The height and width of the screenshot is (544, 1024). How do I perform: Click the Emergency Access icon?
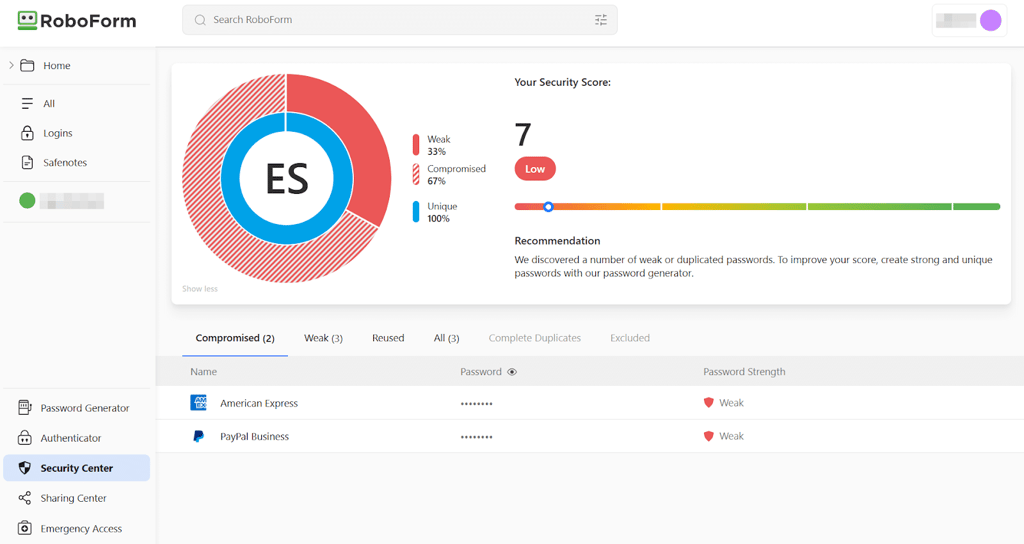[x=25, y=528]
